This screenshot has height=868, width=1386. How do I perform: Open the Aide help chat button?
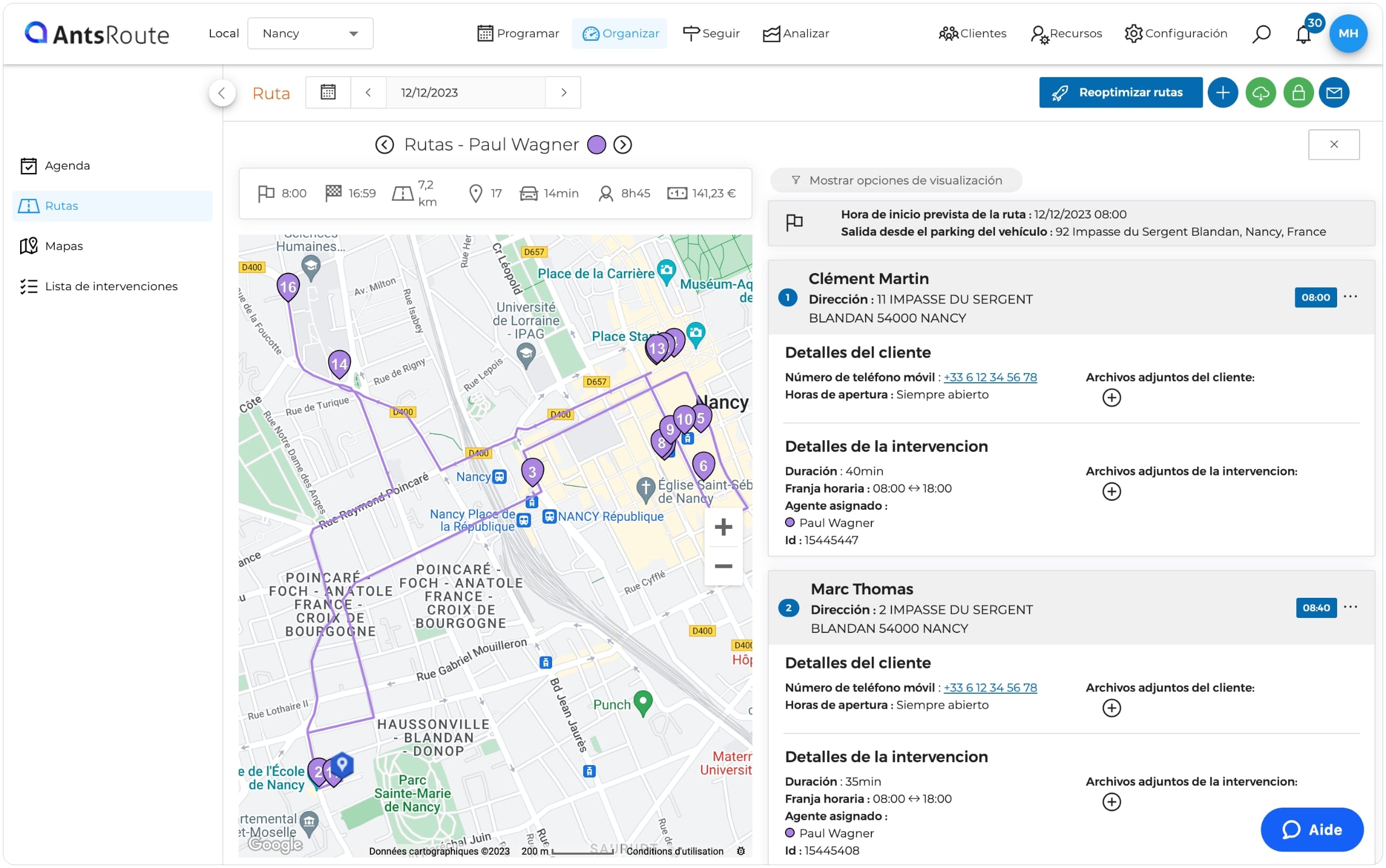[1312, 829]
